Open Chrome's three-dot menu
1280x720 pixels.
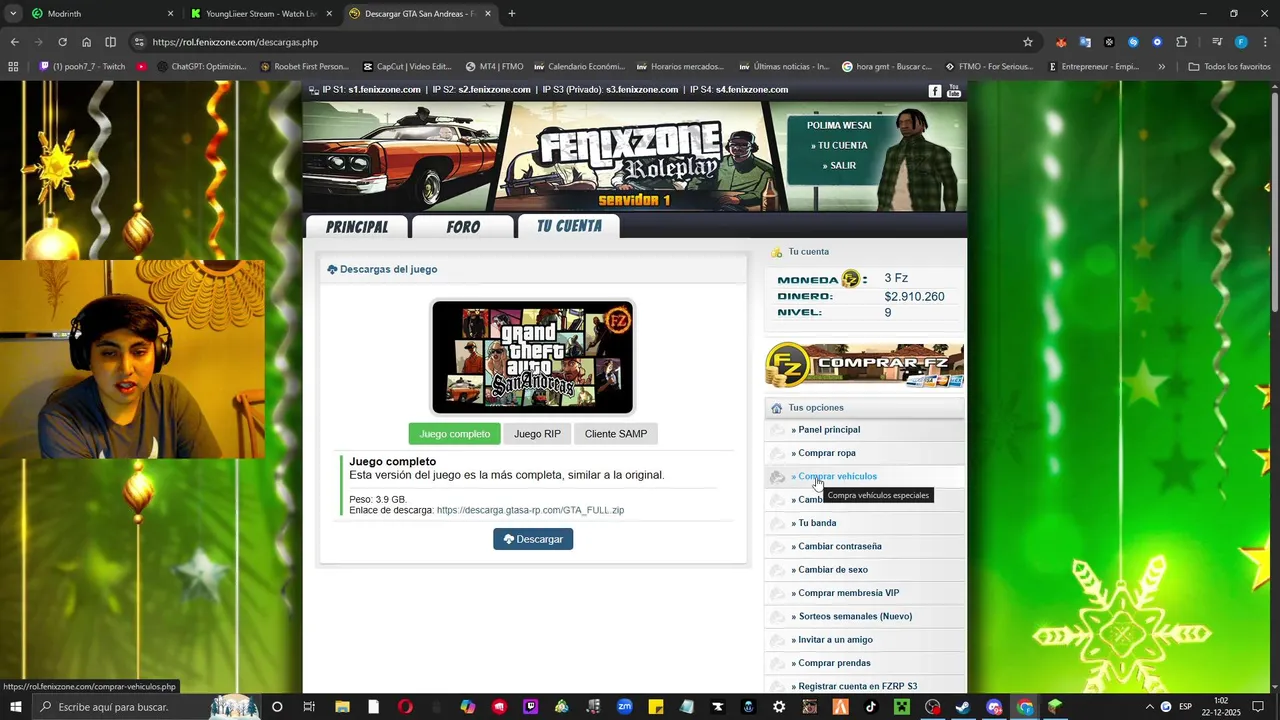point(1264,42)
